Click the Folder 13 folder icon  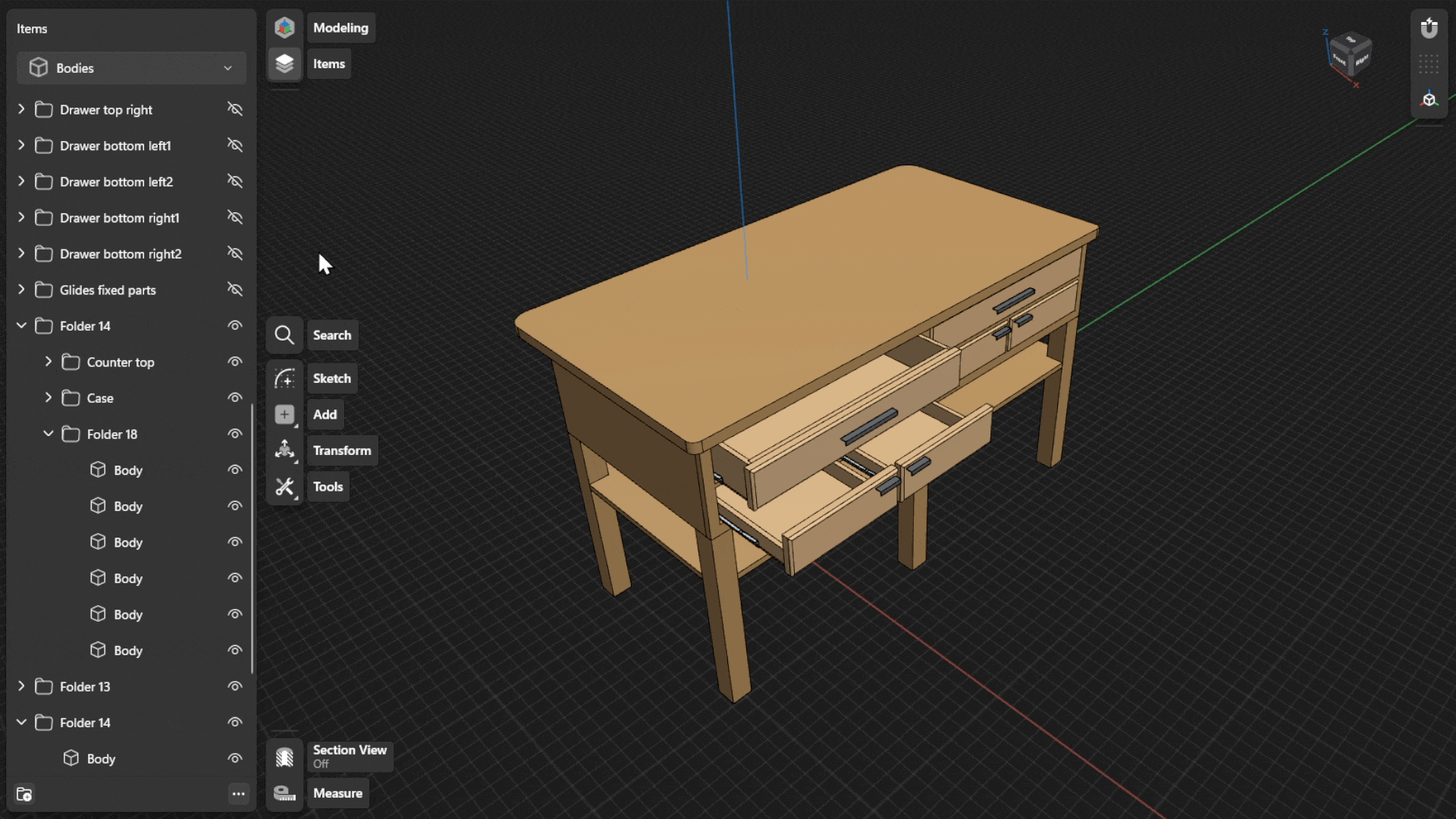point(44,687)
